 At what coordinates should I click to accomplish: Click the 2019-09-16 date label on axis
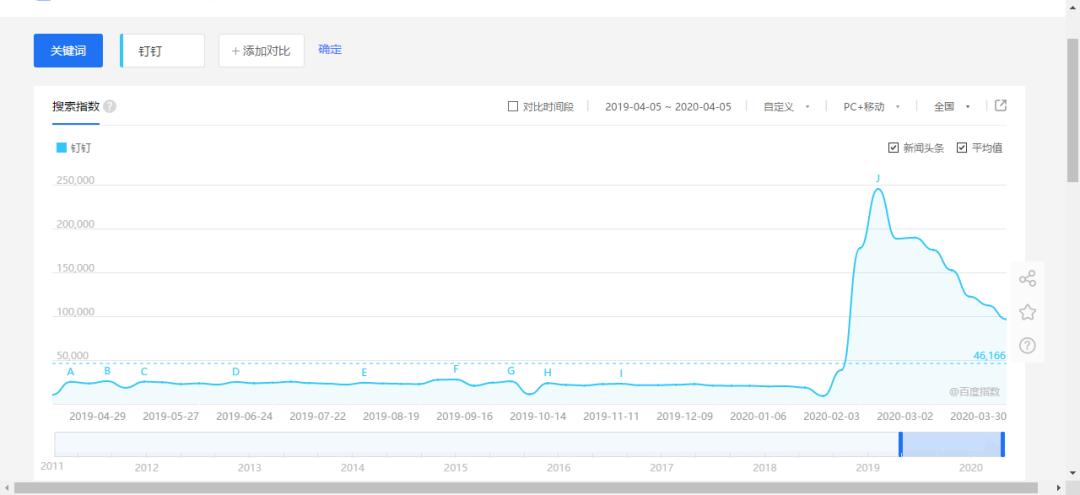pos(465,417)
